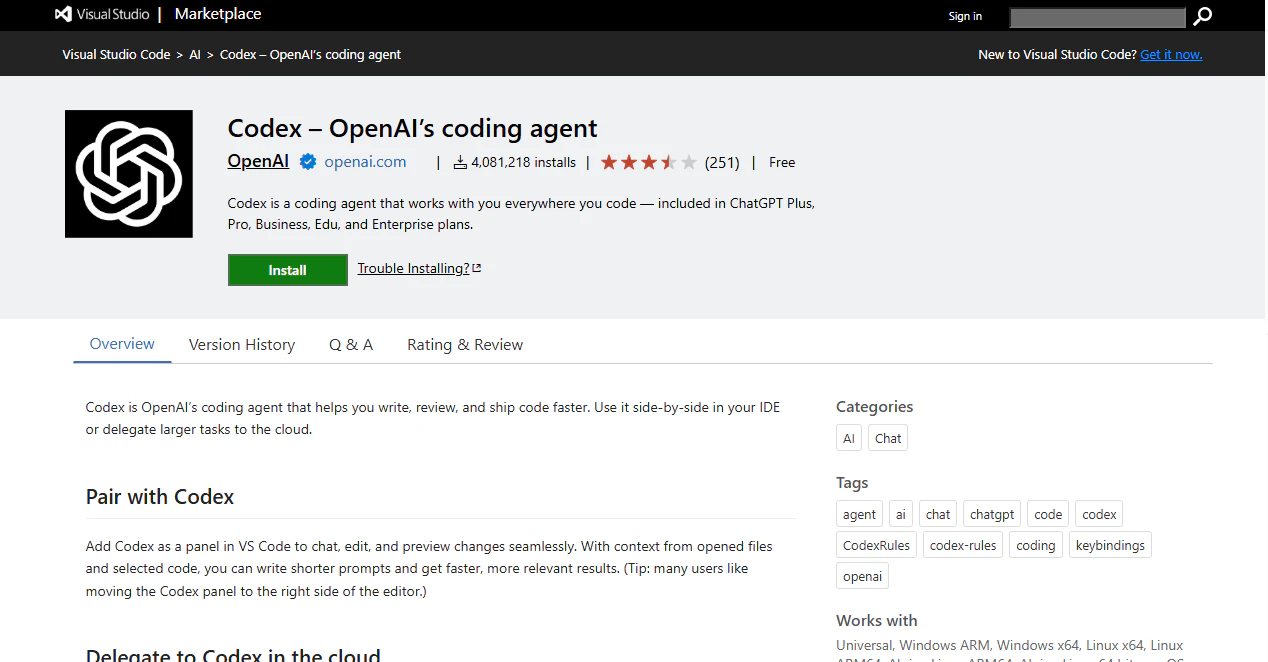Click the chatgpt tag

coord(992,514)
